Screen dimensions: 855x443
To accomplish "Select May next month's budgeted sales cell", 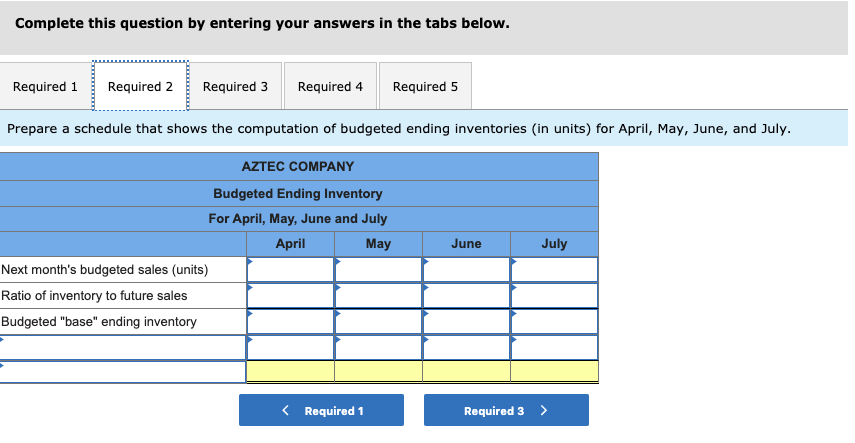I will tap(378, 270).
